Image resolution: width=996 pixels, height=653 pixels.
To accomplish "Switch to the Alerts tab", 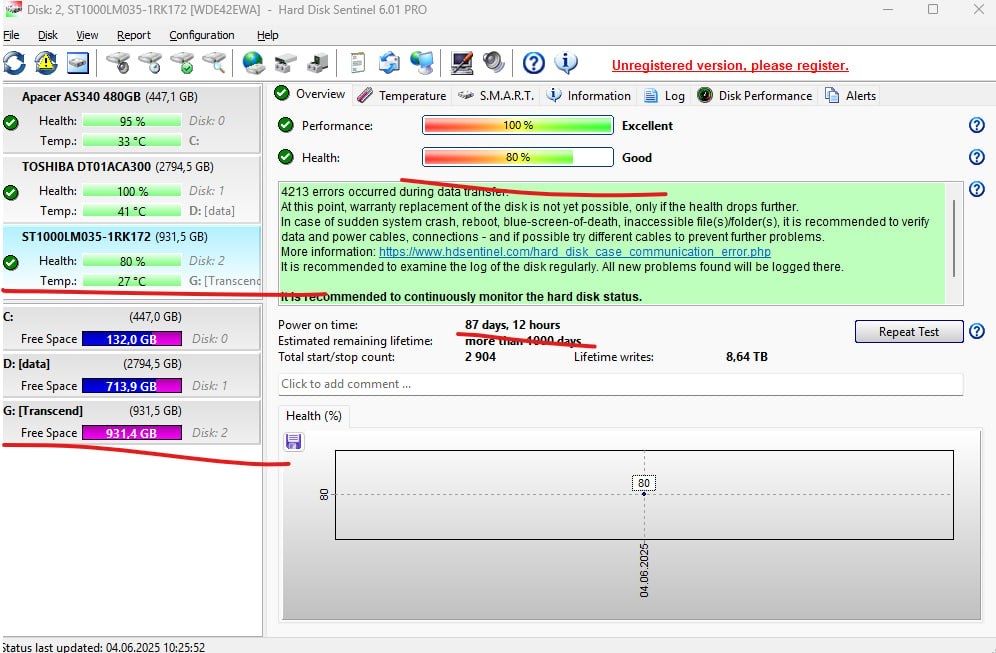I will pyautogui.click(x=851, y=95).
